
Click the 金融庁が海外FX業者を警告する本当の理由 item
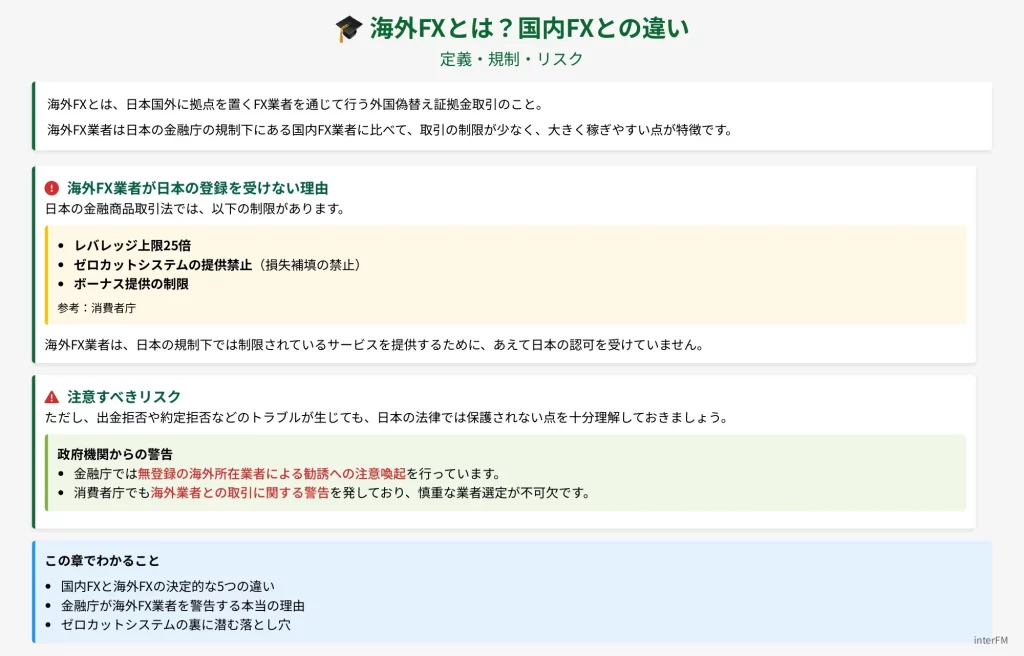coord(182,605)
